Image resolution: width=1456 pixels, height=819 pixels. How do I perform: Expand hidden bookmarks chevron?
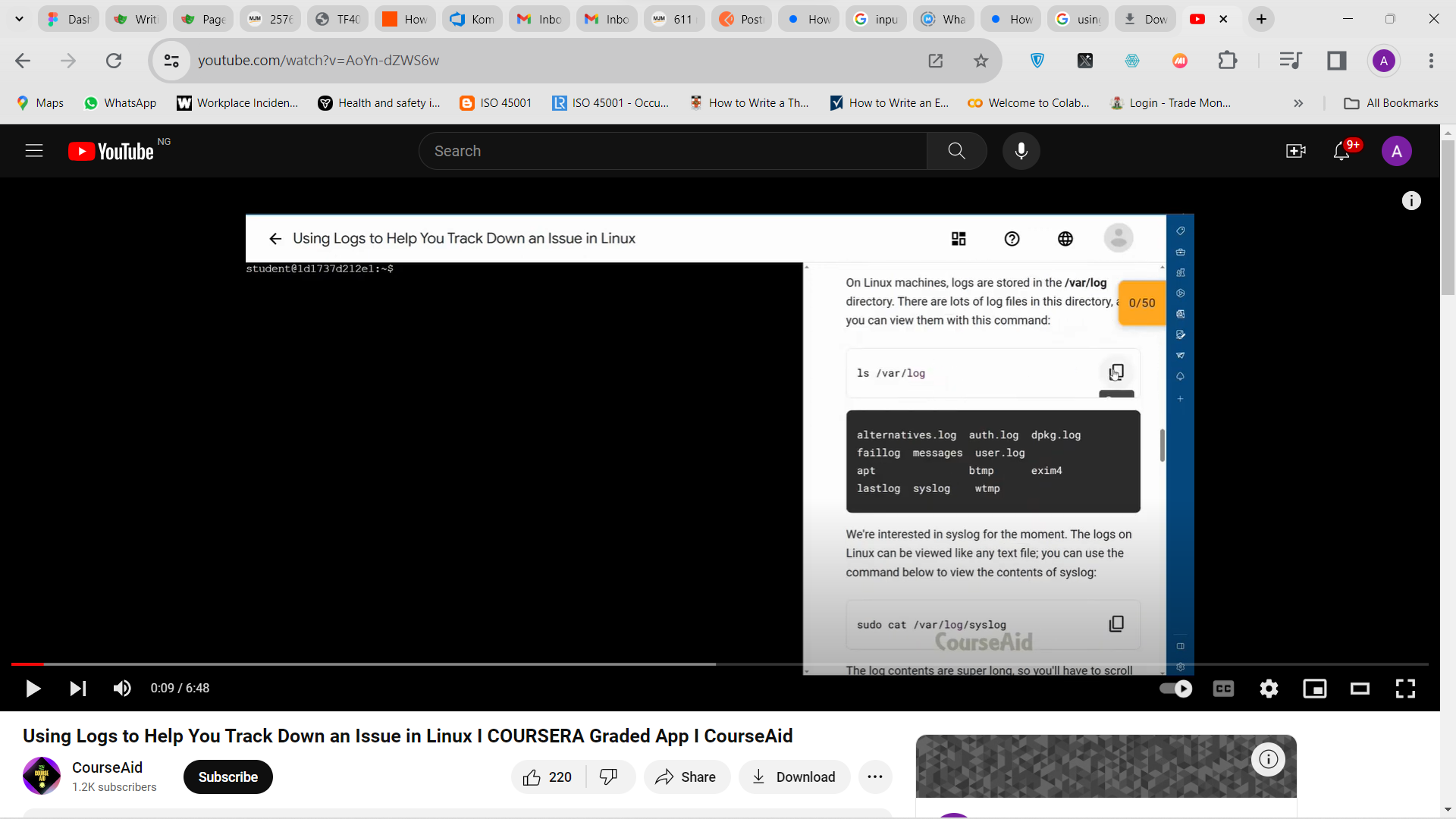(1298, 103)
